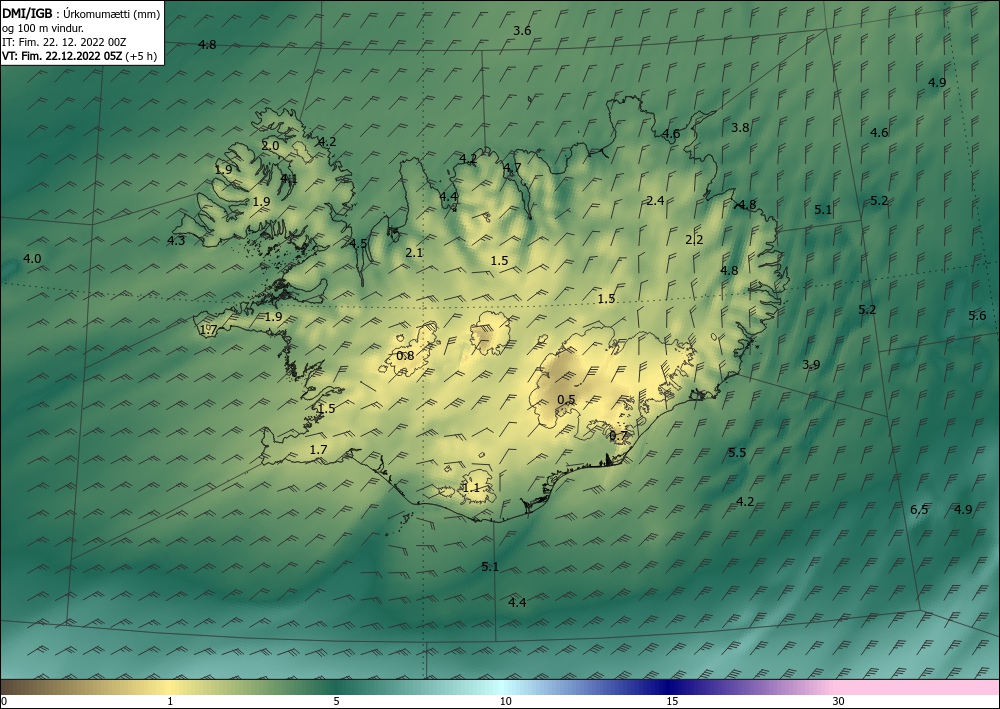Click the 5.1 value south of the coast
Image resolution: width=1000 pixels, height=709 pixels.
coord(490,566)
